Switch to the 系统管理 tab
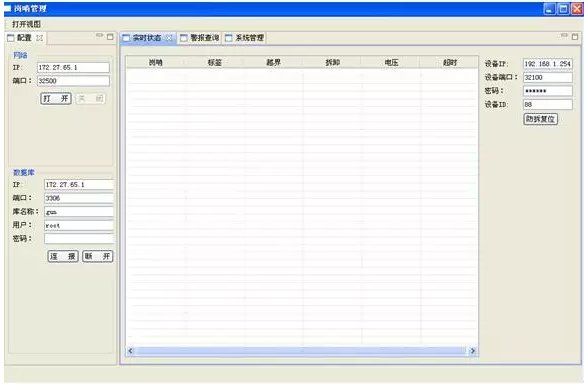The height and width of the screenshot is (386, 584). point(244,38)
